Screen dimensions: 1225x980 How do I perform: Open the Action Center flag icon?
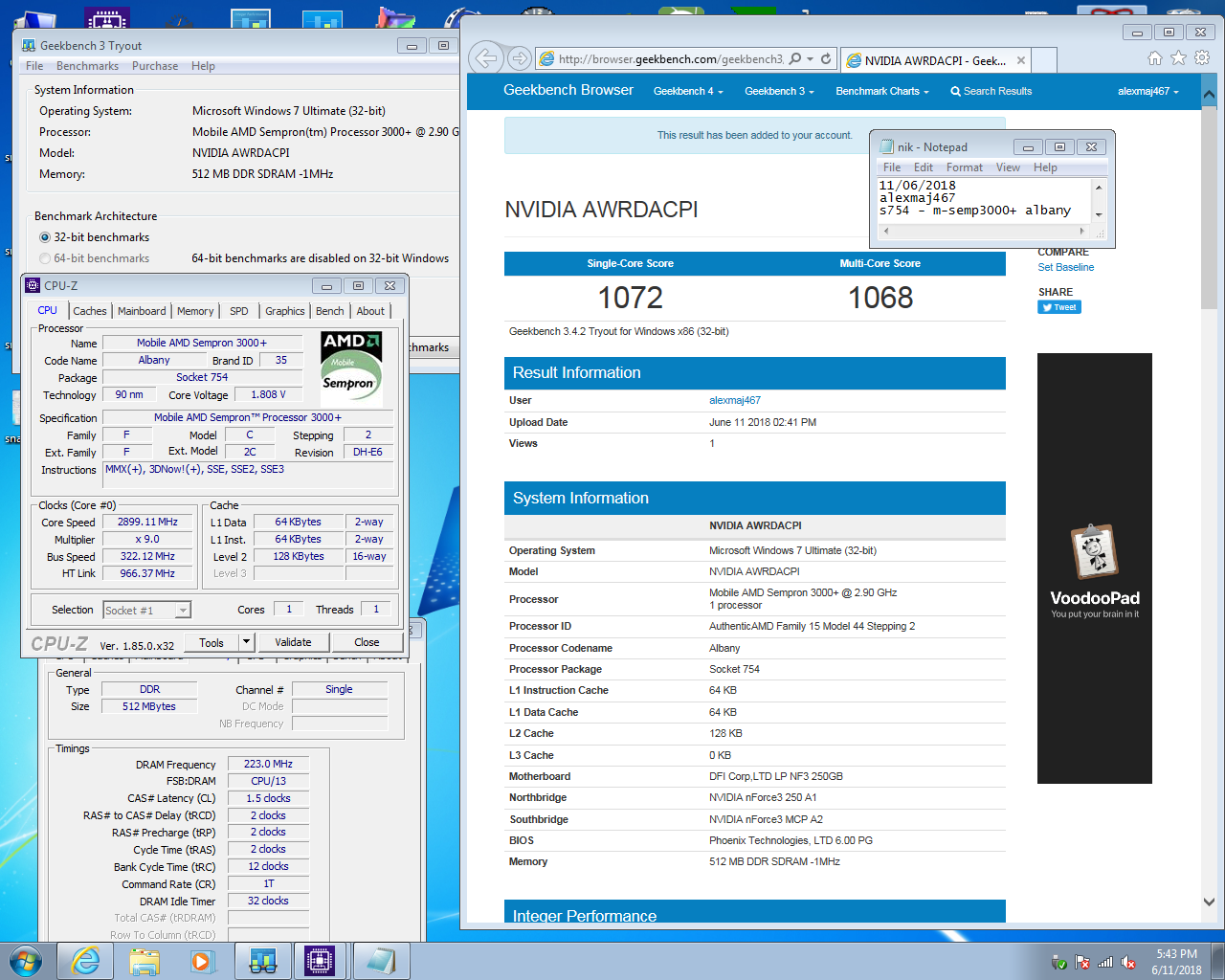(1082, 962)
